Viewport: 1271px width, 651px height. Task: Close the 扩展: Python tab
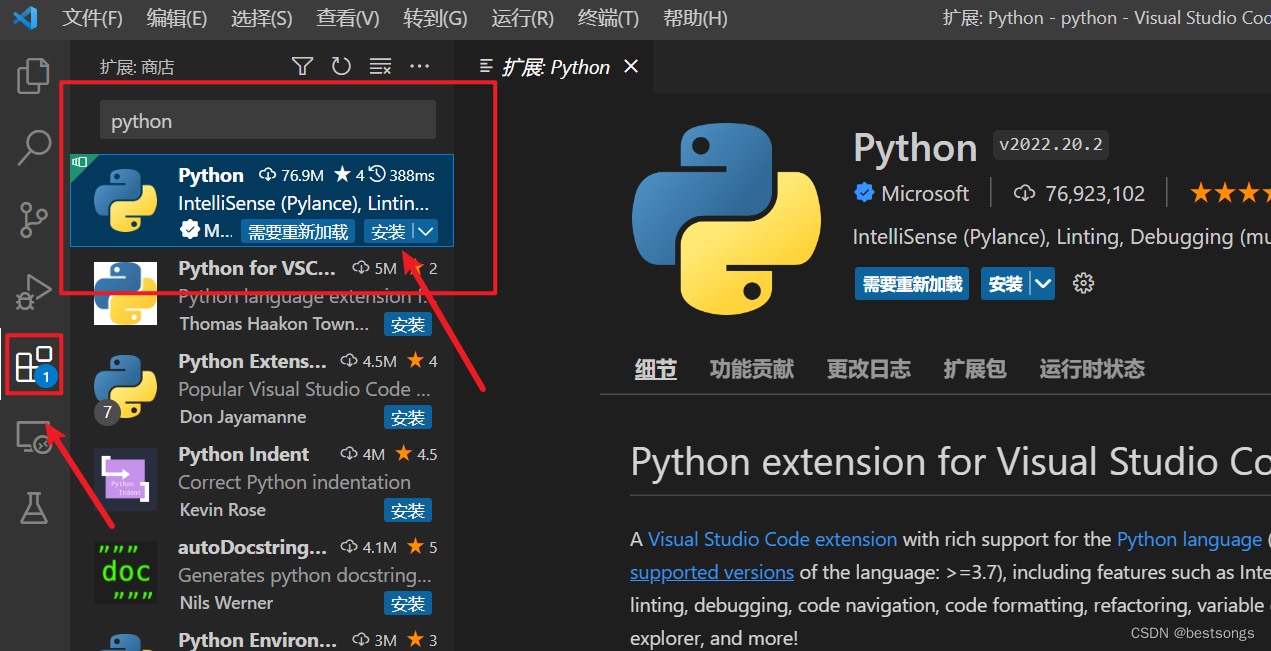pos(630,66)
